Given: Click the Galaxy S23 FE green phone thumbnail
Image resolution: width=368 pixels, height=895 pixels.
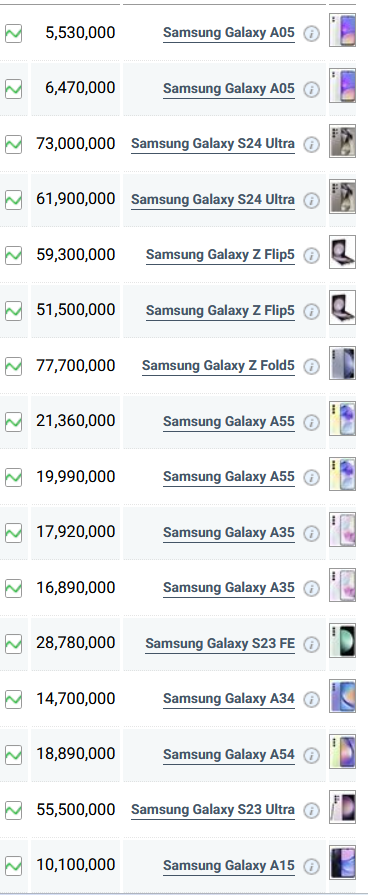Looking at the screenshot, I should point(342,640).
